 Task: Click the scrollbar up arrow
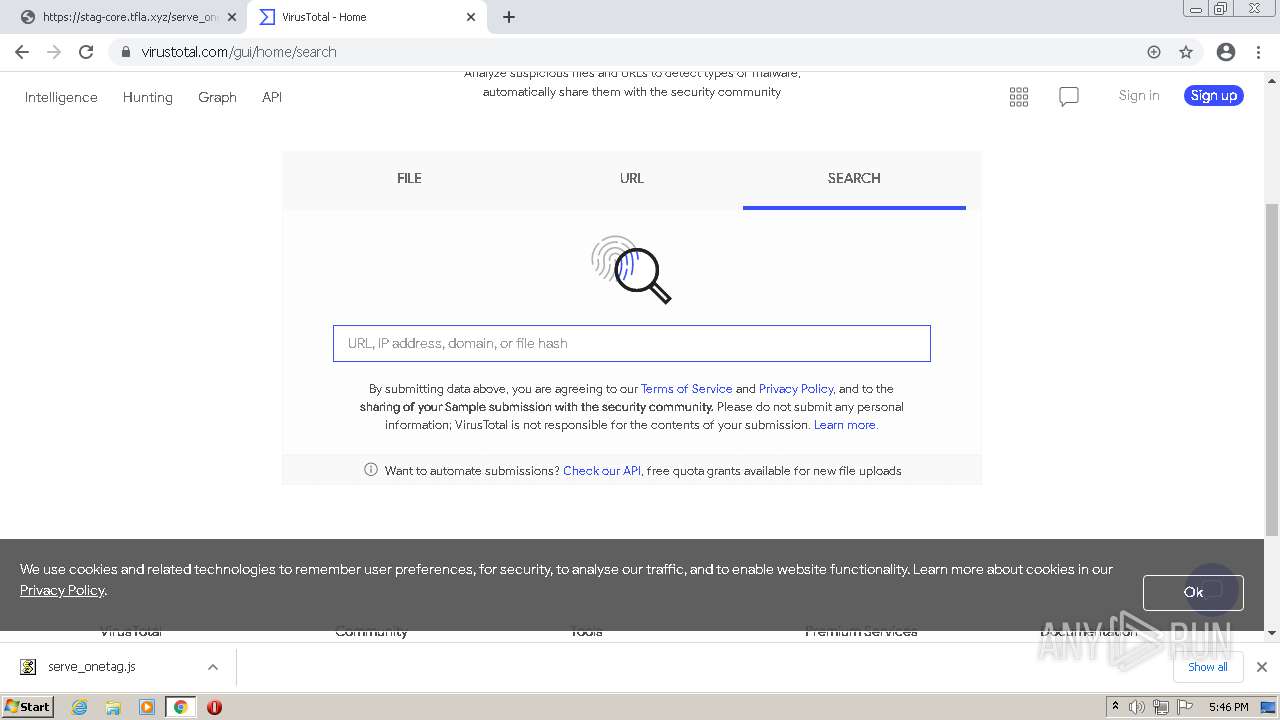tap(1272, 79)
